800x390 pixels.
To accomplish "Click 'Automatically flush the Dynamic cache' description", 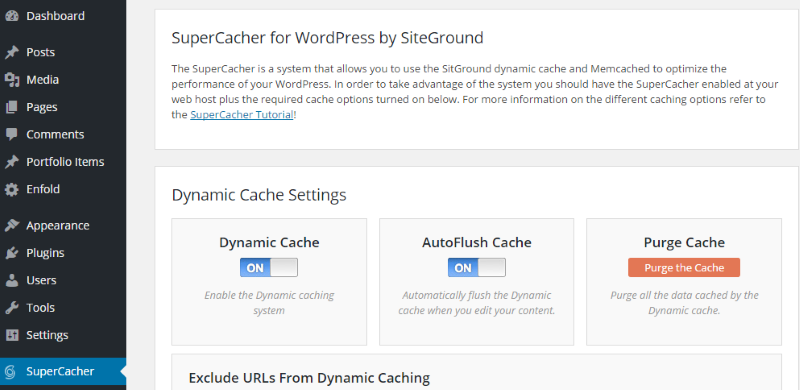I will click(x=477, y=303).
